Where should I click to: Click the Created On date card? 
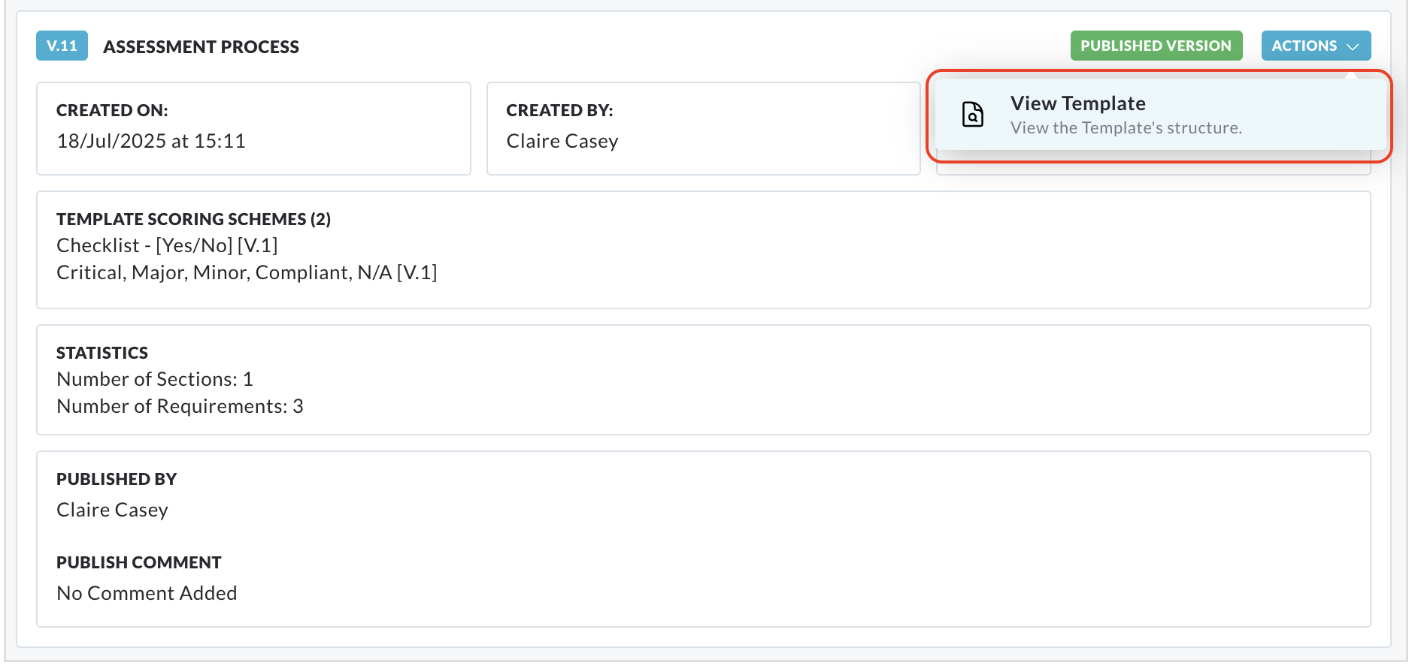point(254,129)
